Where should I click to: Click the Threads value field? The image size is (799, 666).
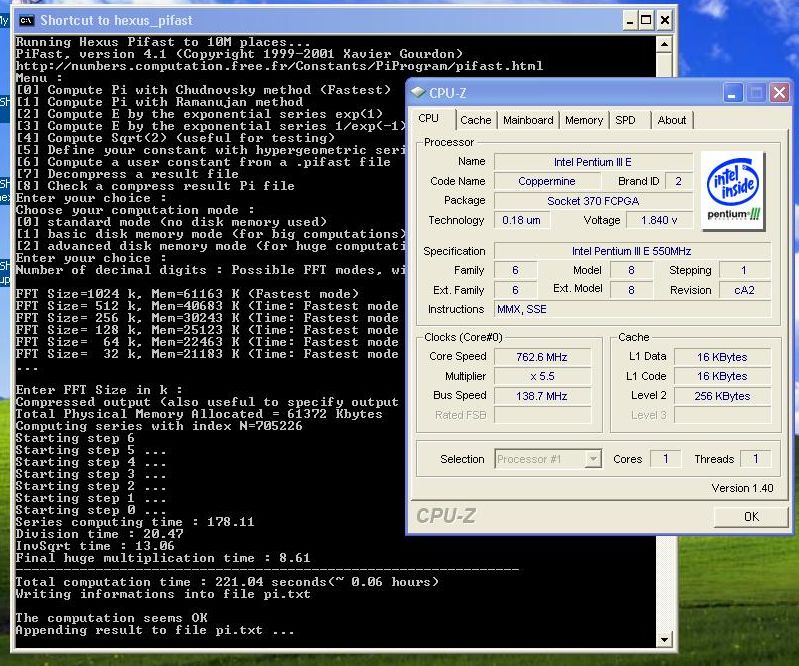coord(756,459)
